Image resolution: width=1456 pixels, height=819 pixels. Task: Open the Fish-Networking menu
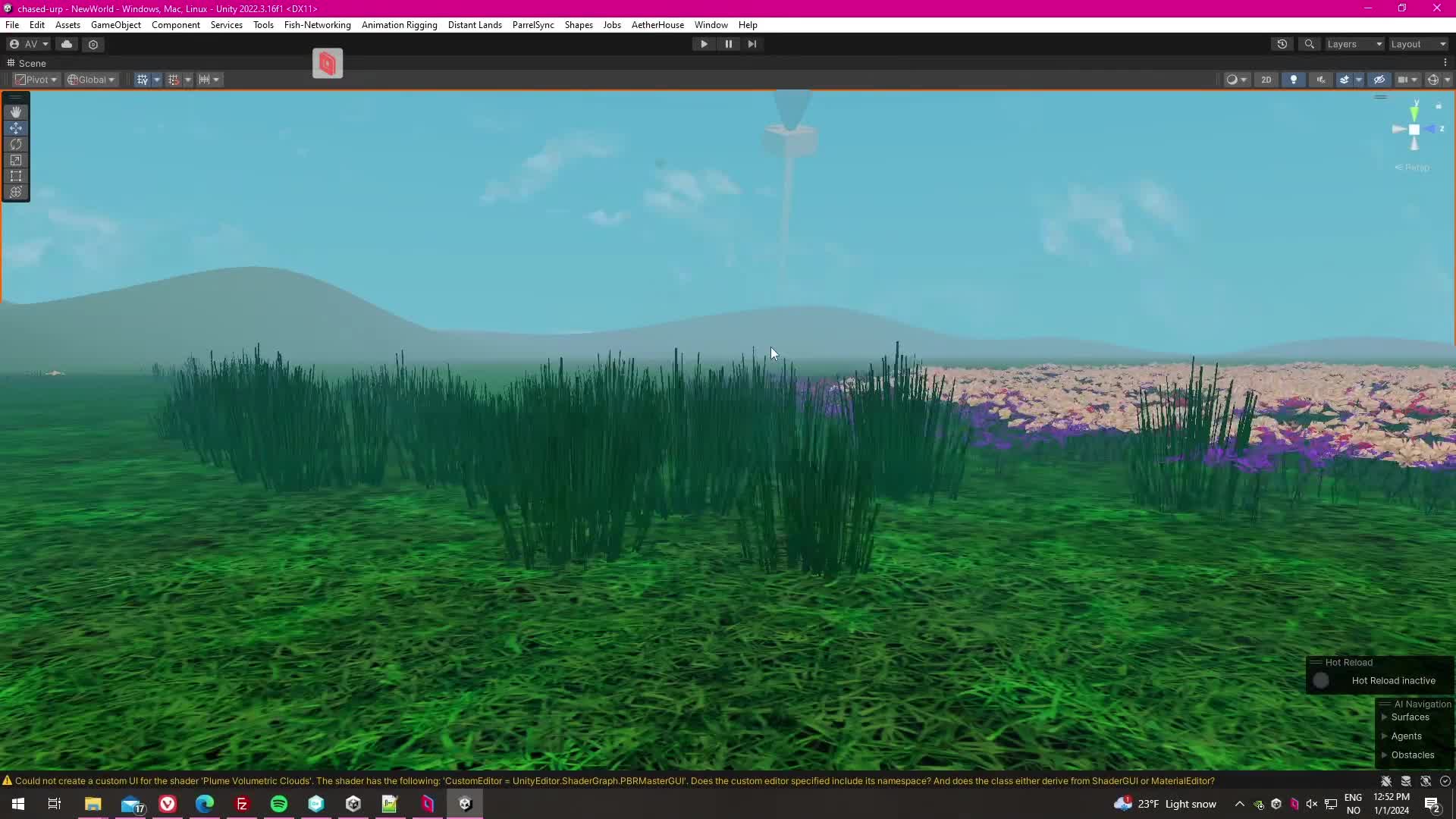pos(317,25)
